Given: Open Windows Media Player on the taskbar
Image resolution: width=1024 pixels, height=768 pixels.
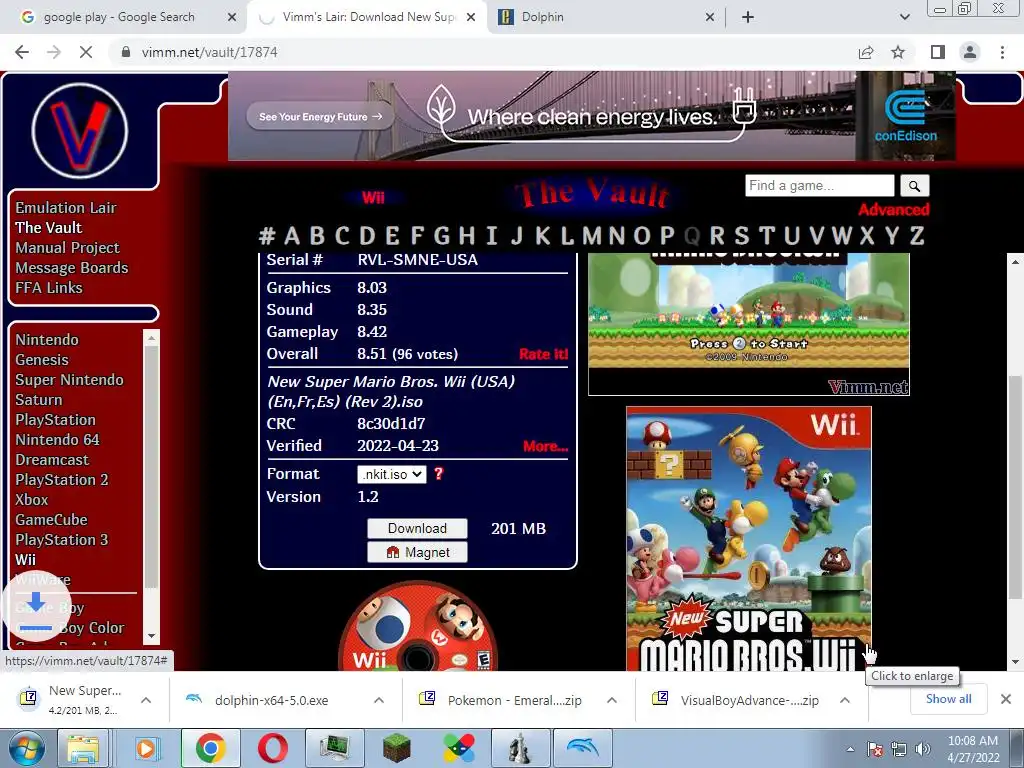Looking at the screenshot, I should 146,748.
